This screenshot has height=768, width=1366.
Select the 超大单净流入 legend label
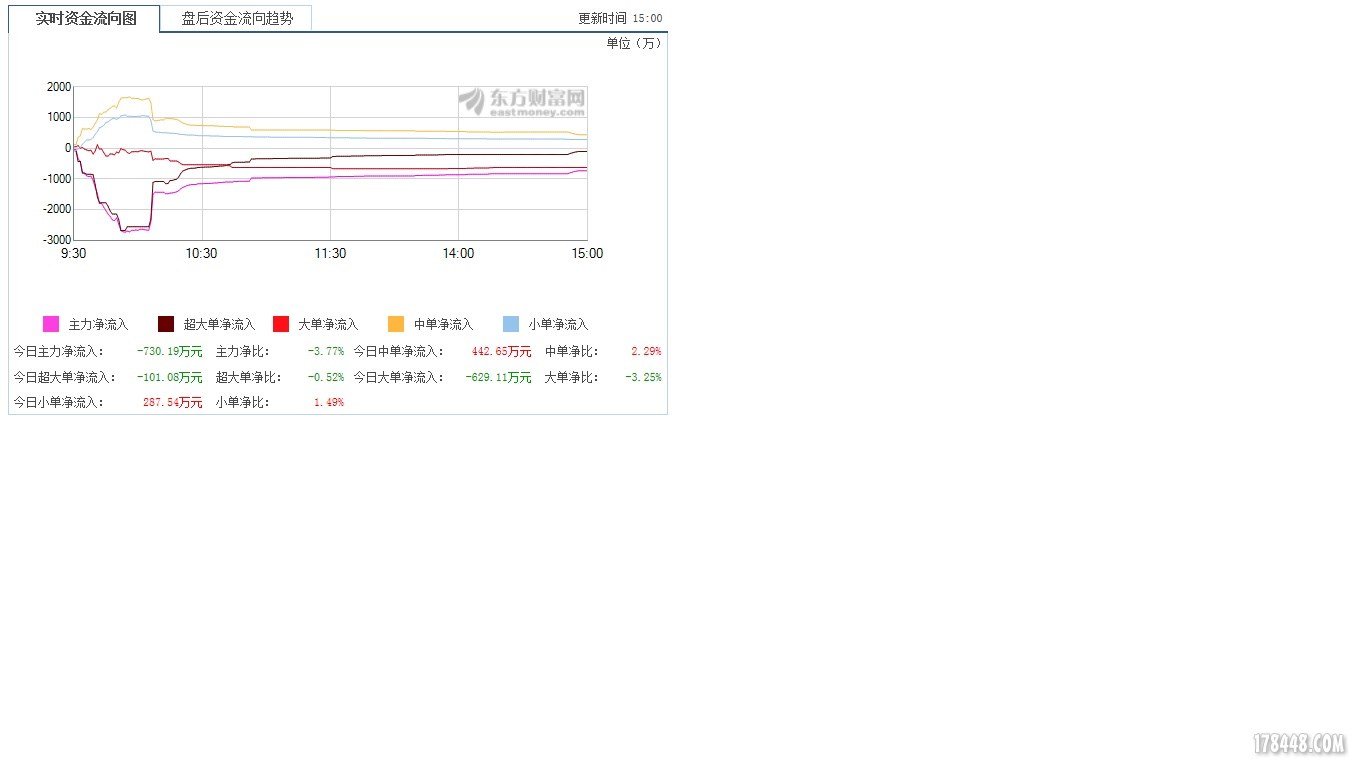pos(220,325)
